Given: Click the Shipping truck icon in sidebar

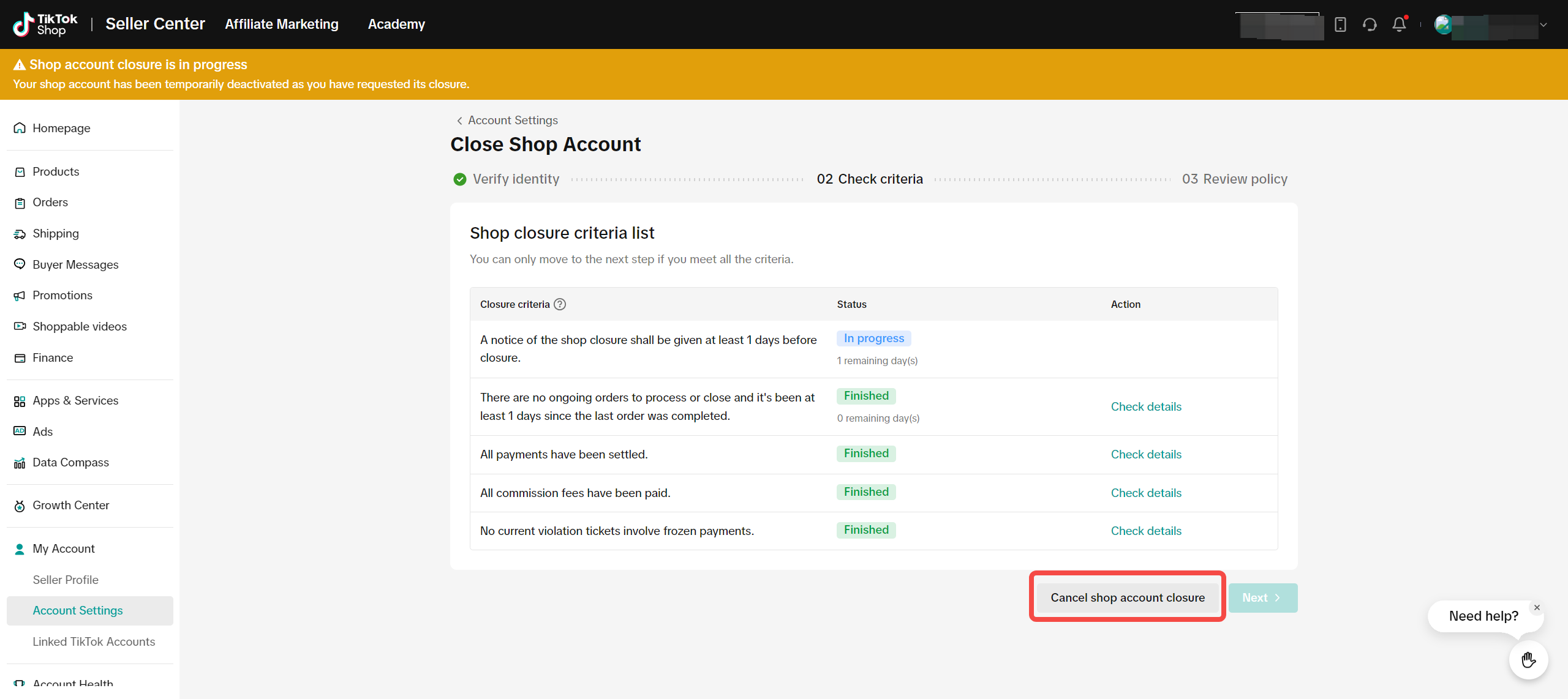Looking at the screenshot, I should (20, 234).
